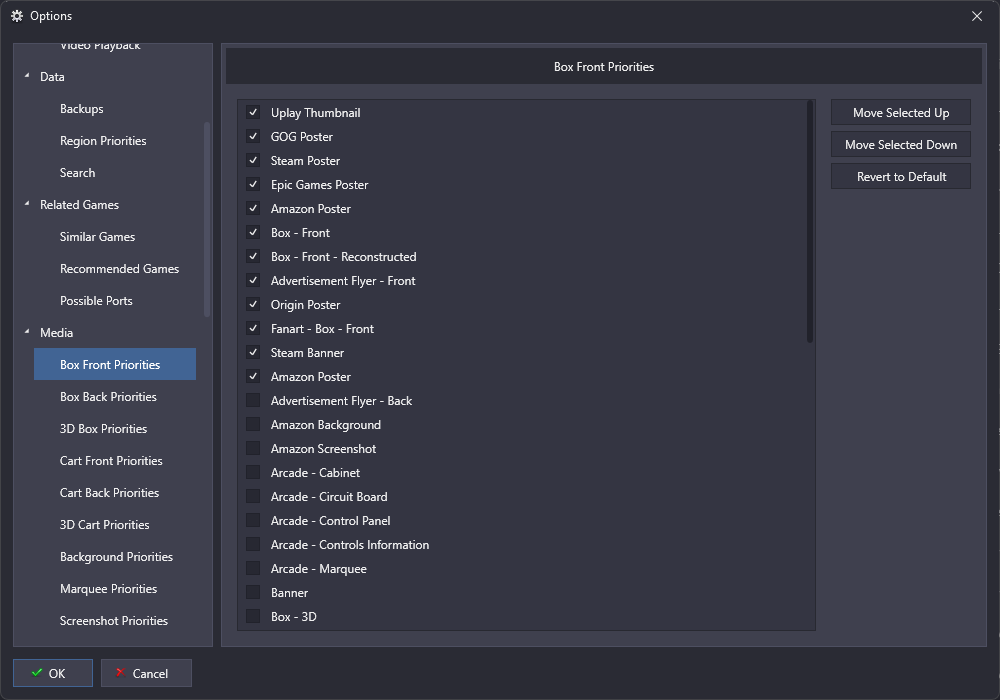Toggle the Steam Poster checkbox
The height and width of the screenshot is (700, 1000).
253,161
